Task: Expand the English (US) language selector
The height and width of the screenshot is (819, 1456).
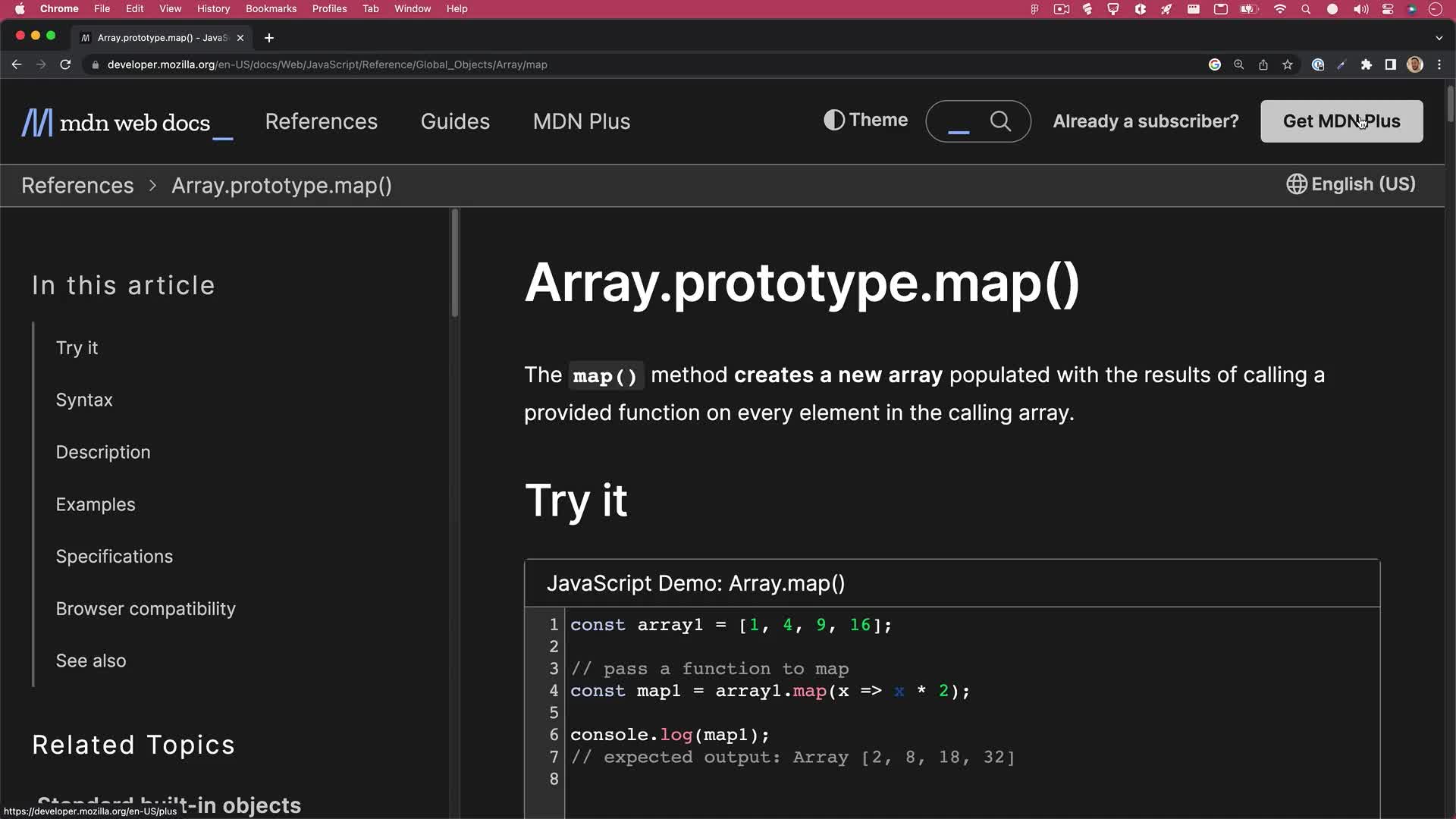Action: (1351, 184)
